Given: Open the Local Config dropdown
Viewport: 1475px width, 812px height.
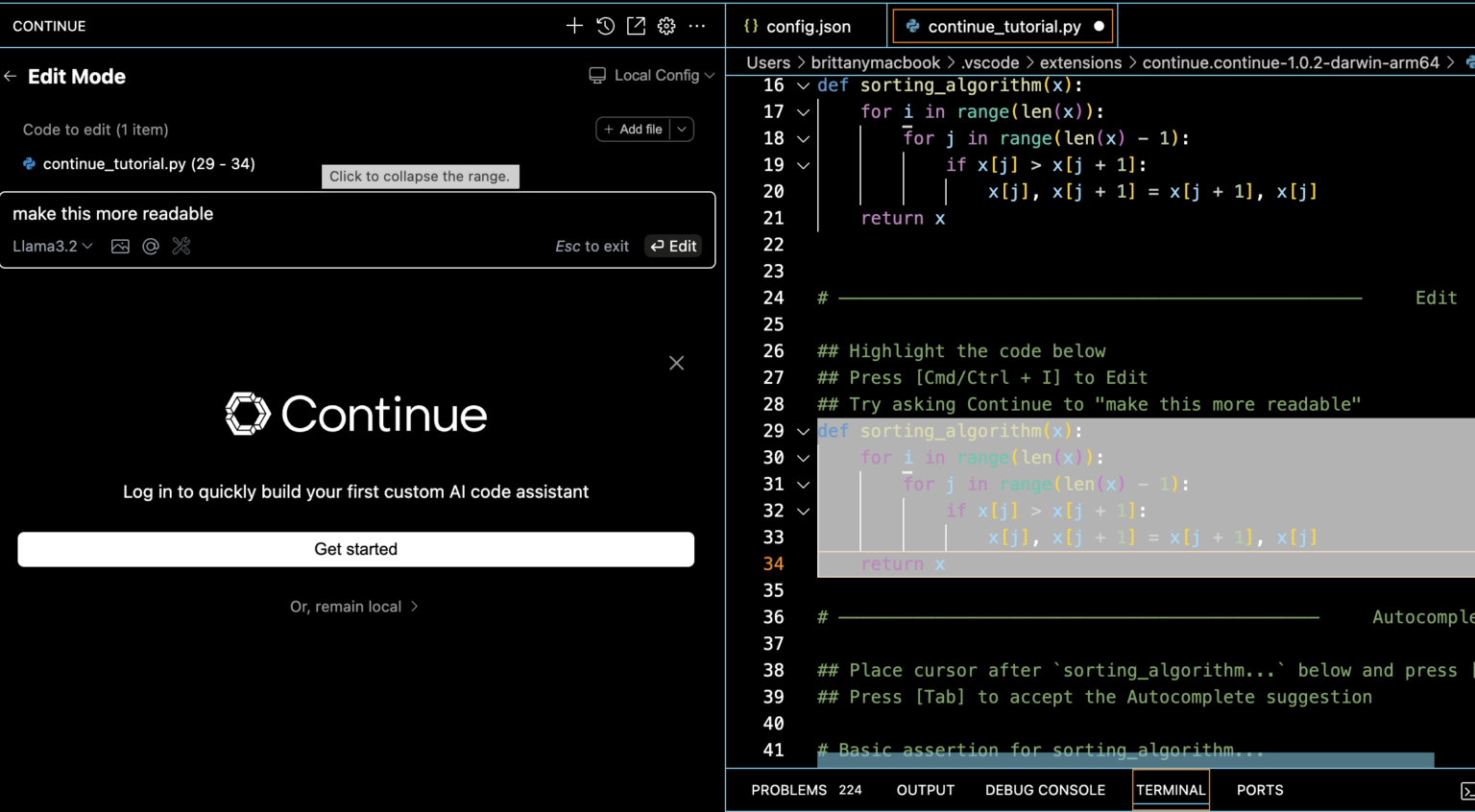Looking at the screenshot, I should coord(652,75).
